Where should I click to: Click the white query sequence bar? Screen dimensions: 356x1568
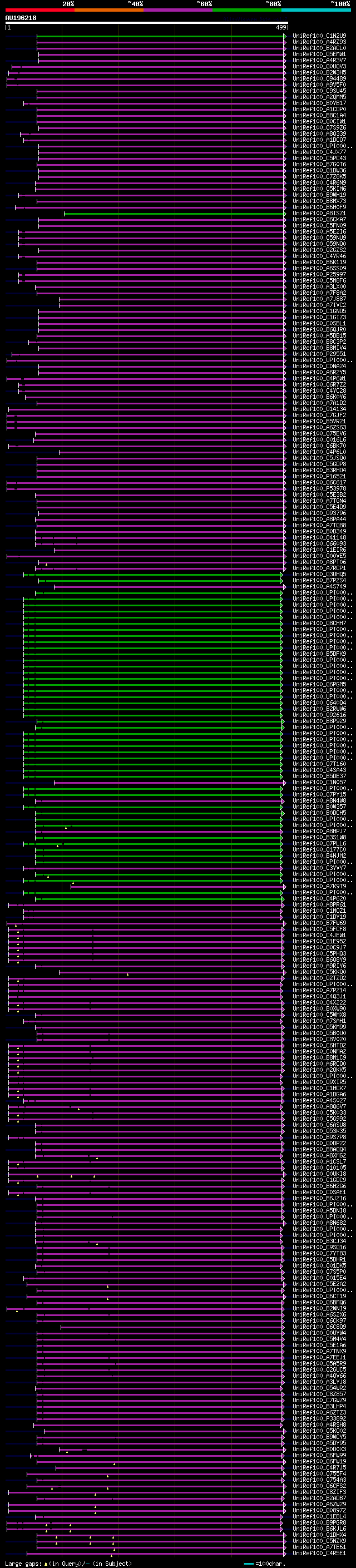click(x=147, y=23)
